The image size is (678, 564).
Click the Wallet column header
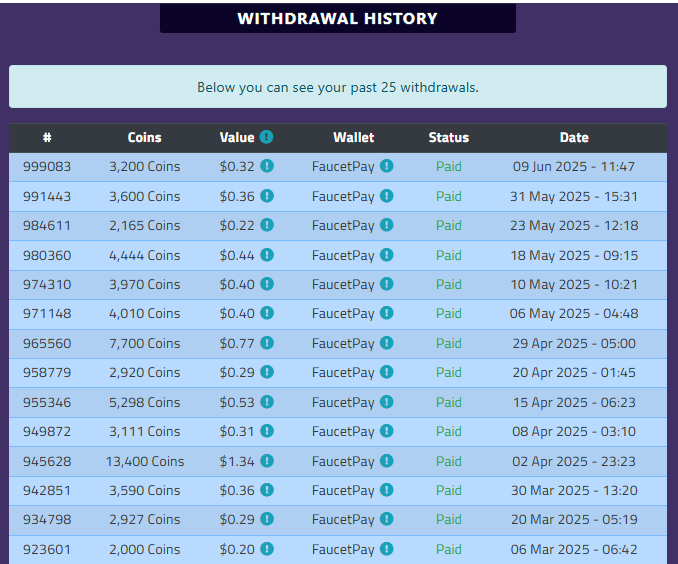pos(354,138)
